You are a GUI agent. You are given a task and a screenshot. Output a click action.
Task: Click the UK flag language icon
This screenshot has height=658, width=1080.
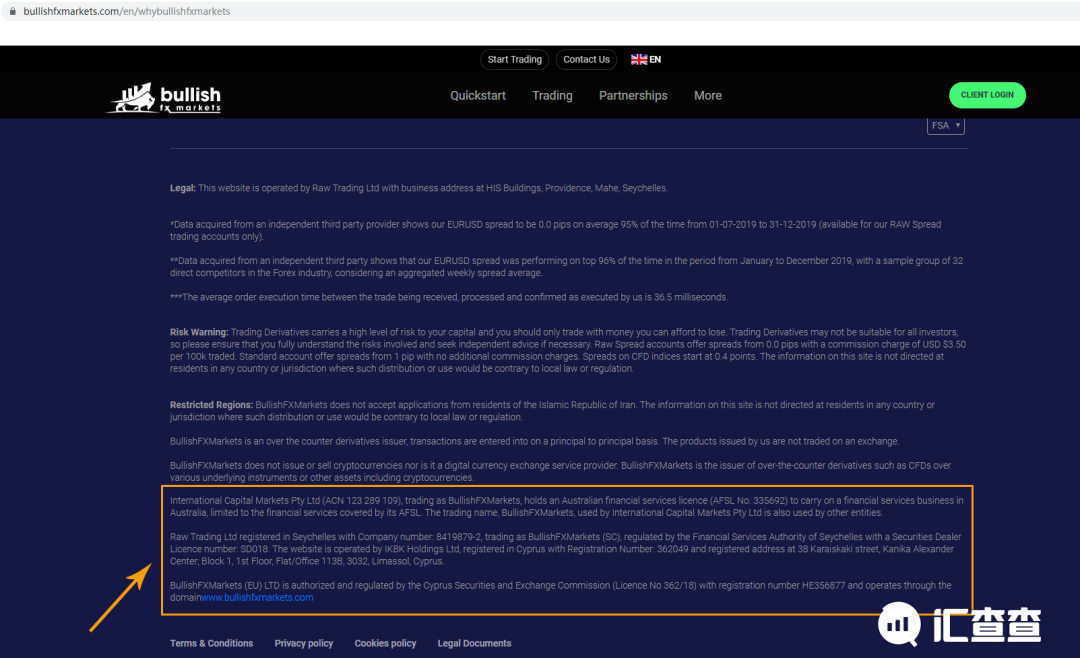638,59
